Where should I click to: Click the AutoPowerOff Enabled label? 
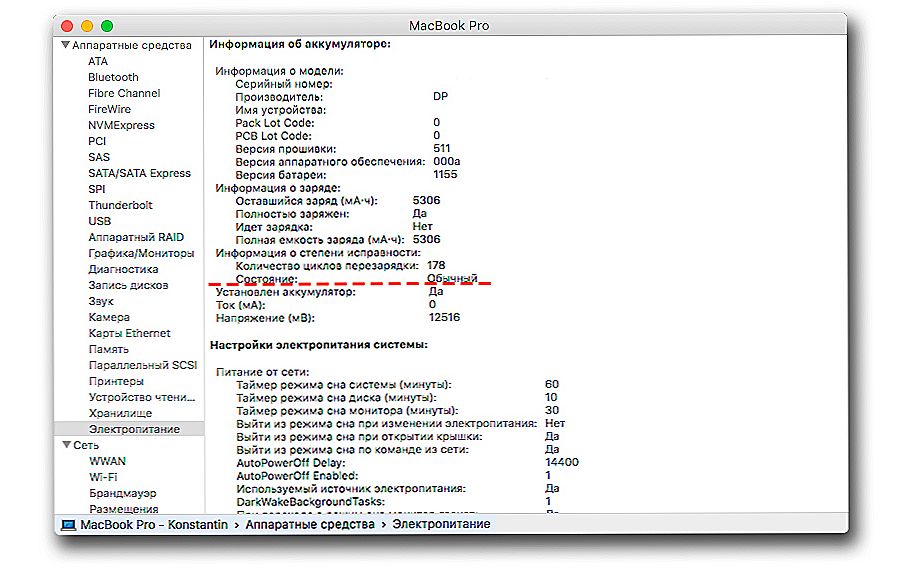point(297,476)
